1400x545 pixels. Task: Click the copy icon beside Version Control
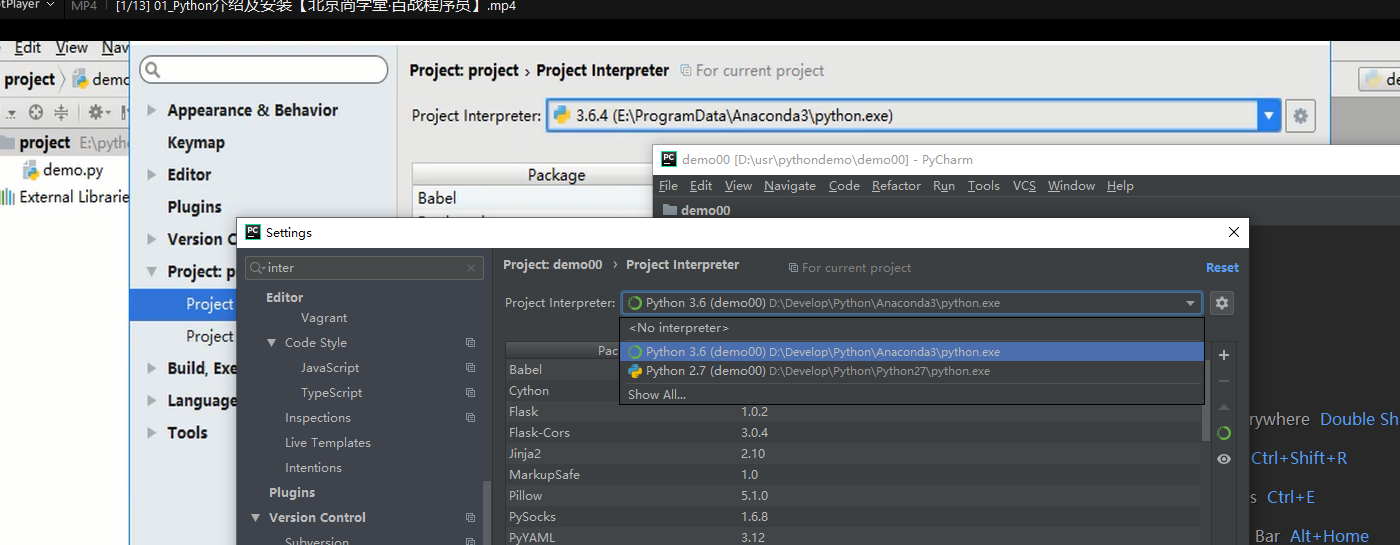pos(470,518)
